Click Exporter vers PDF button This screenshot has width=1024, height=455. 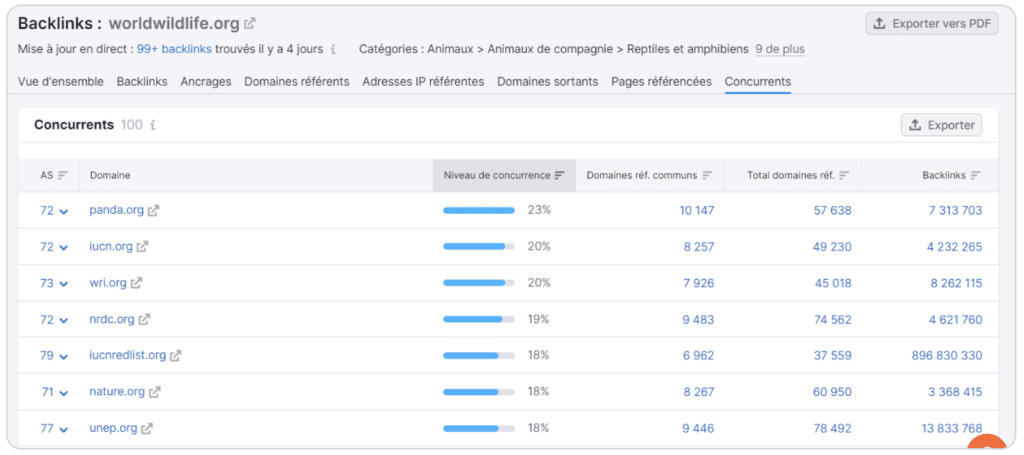[x=932, y=24]
